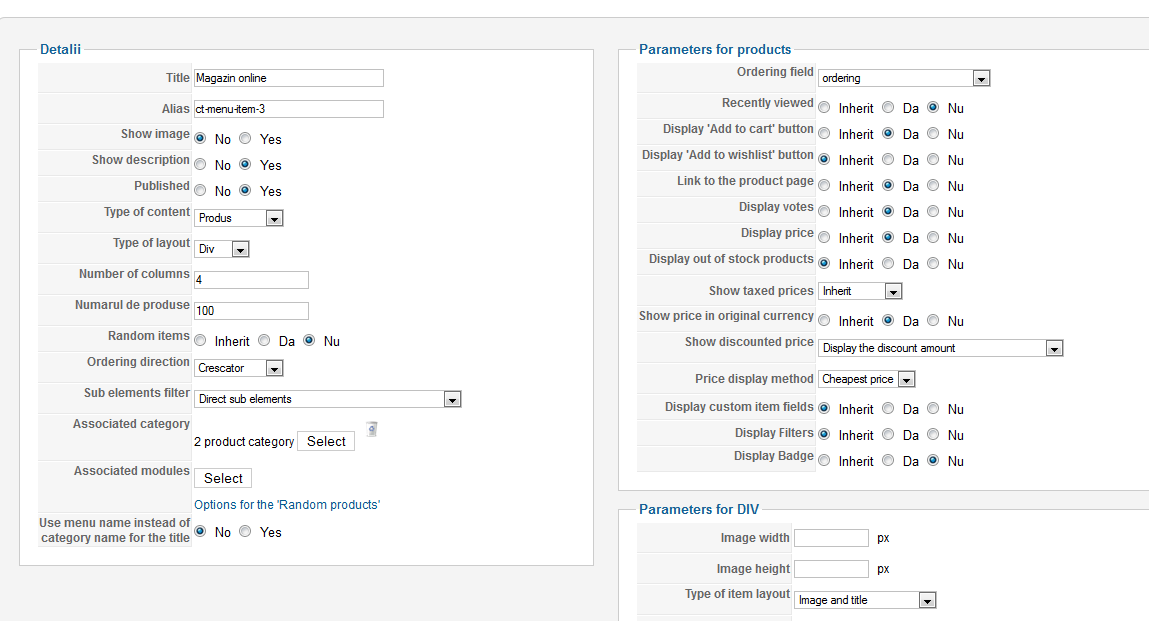Set Recently viewed to Inherit

tap(824, 108)
